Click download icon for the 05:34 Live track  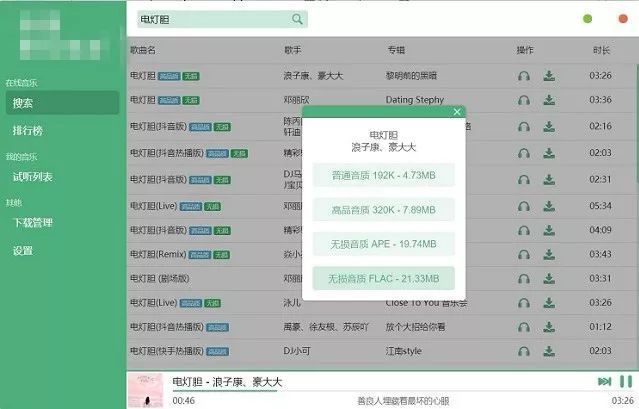pos(549,206)
